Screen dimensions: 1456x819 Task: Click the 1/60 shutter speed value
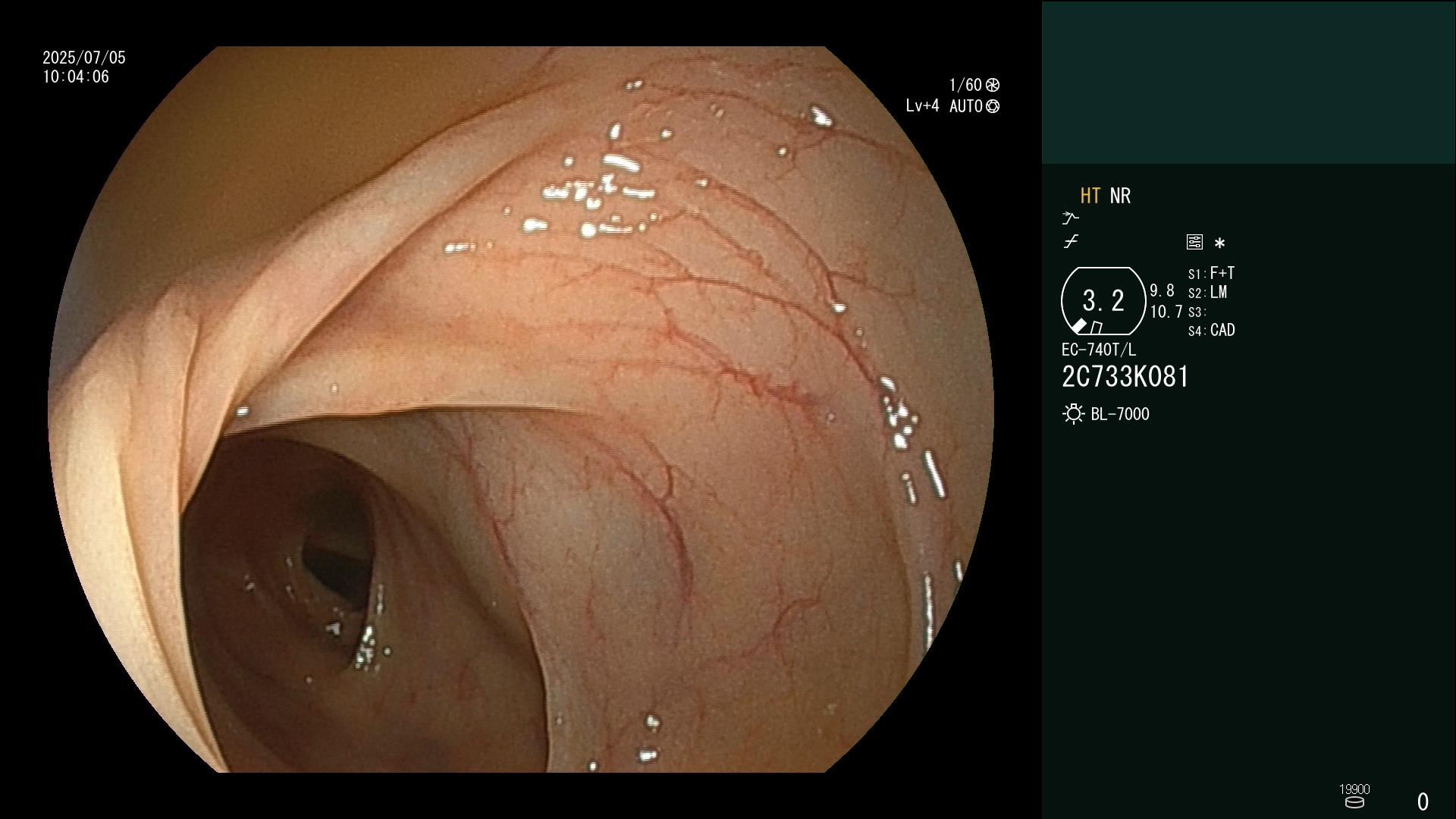point(965,85)
